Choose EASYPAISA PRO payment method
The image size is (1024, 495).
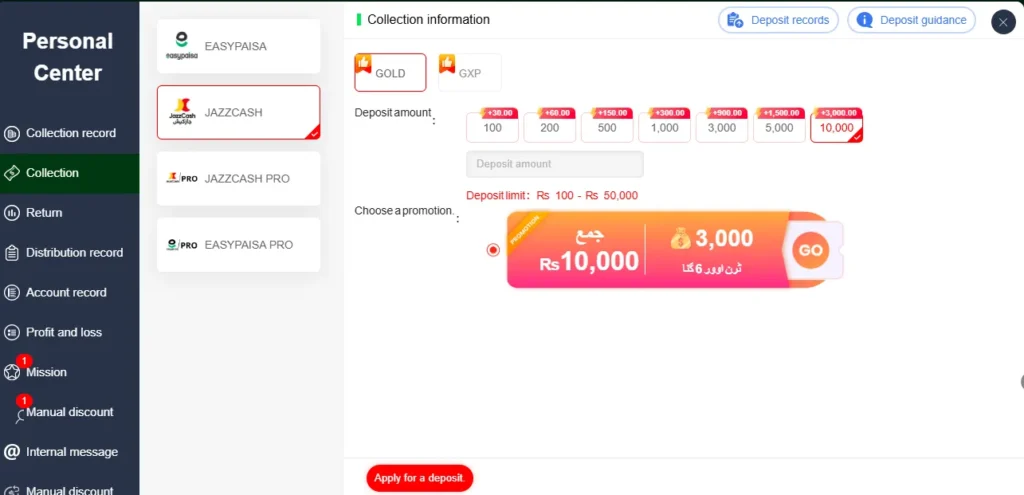pos(238,245)
